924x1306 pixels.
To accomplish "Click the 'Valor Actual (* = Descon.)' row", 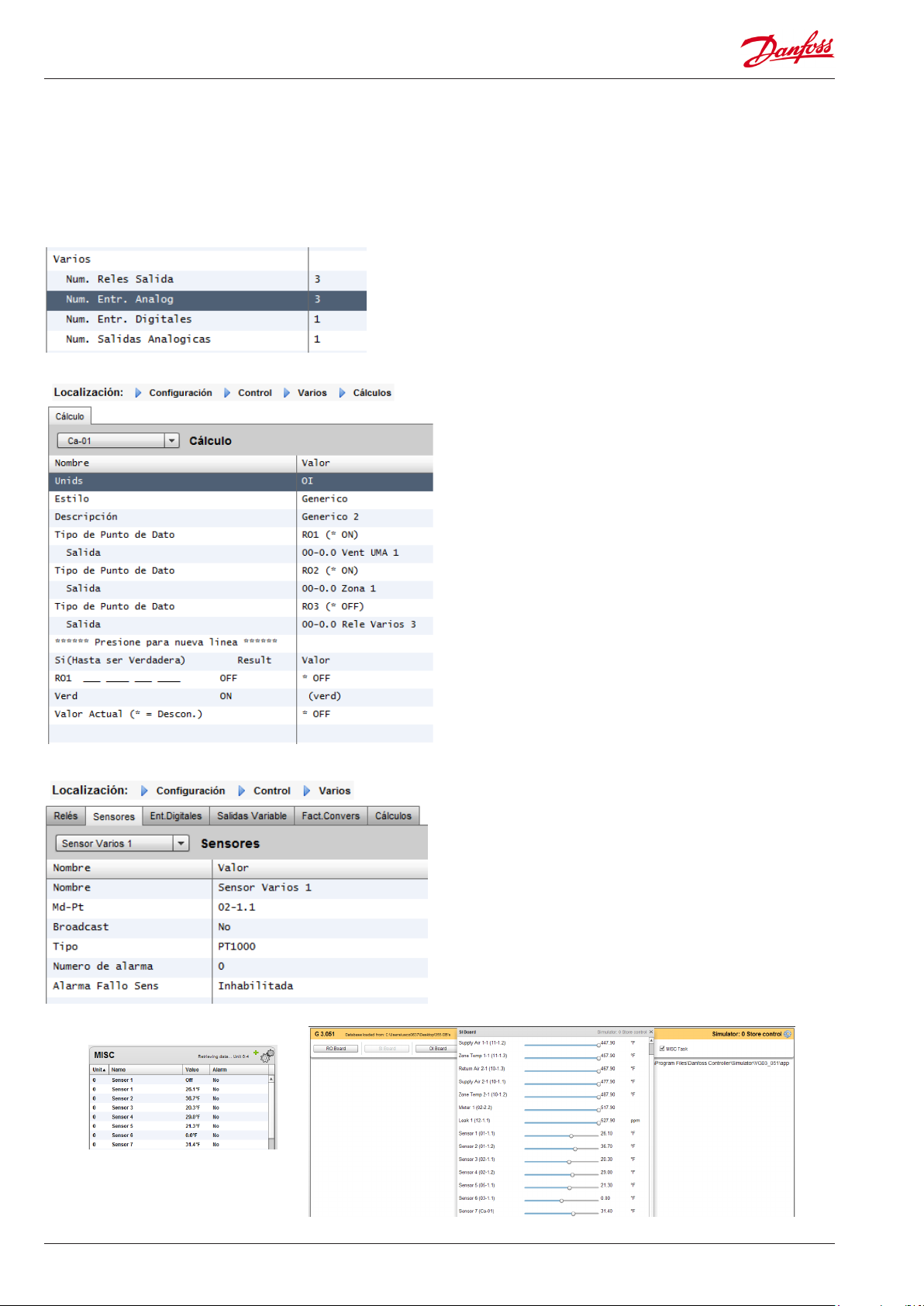I will 240,714.
